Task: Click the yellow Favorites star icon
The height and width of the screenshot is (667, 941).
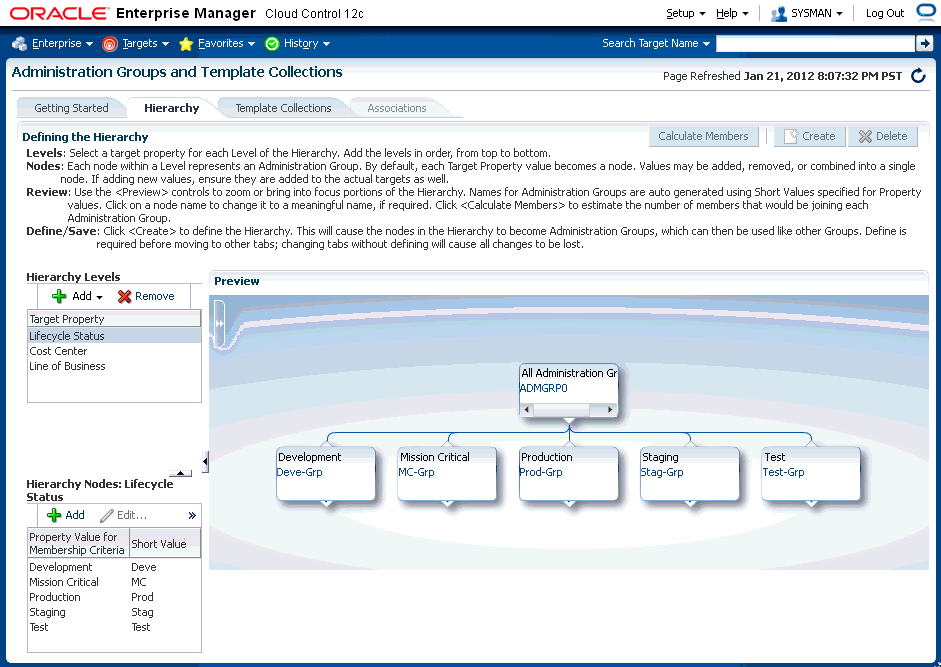Action: tap(186, 43)
